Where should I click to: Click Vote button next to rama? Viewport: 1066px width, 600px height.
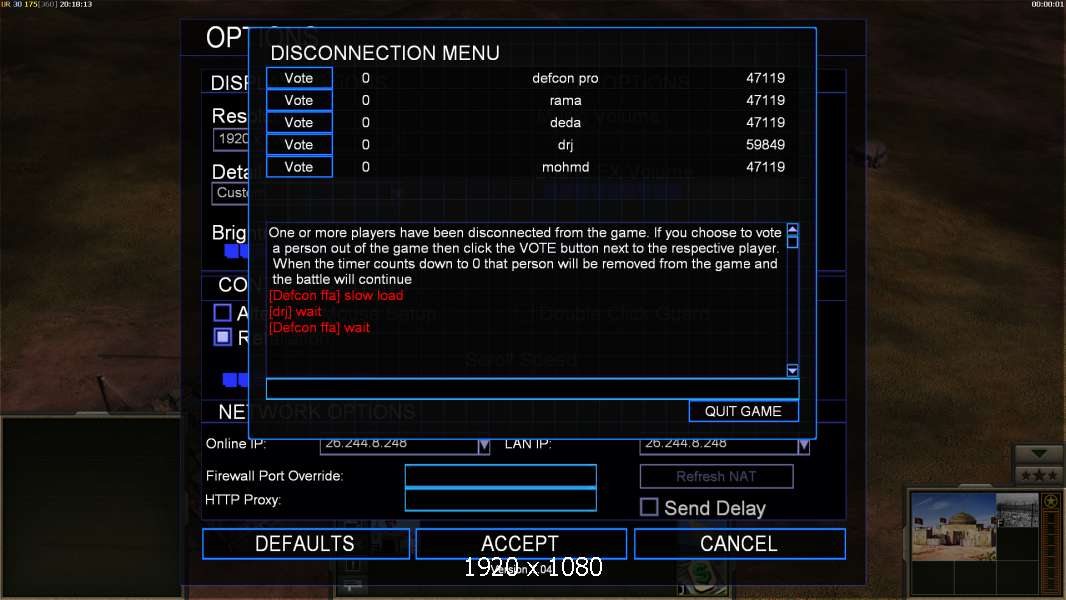pos(299,101)
